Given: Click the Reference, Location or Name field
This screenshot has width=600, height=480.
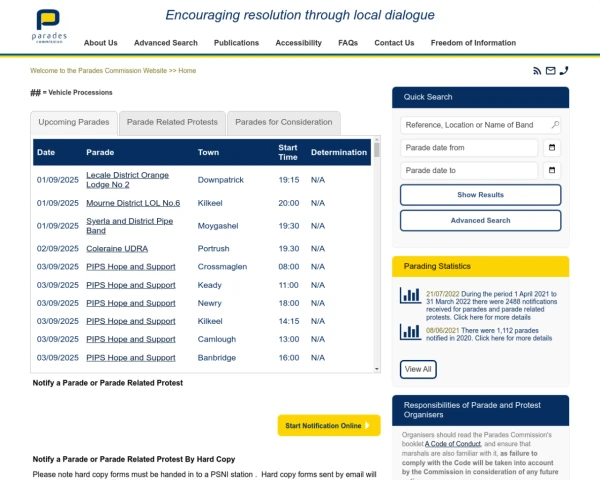Looking at the screenshot, I should point(481,125).
